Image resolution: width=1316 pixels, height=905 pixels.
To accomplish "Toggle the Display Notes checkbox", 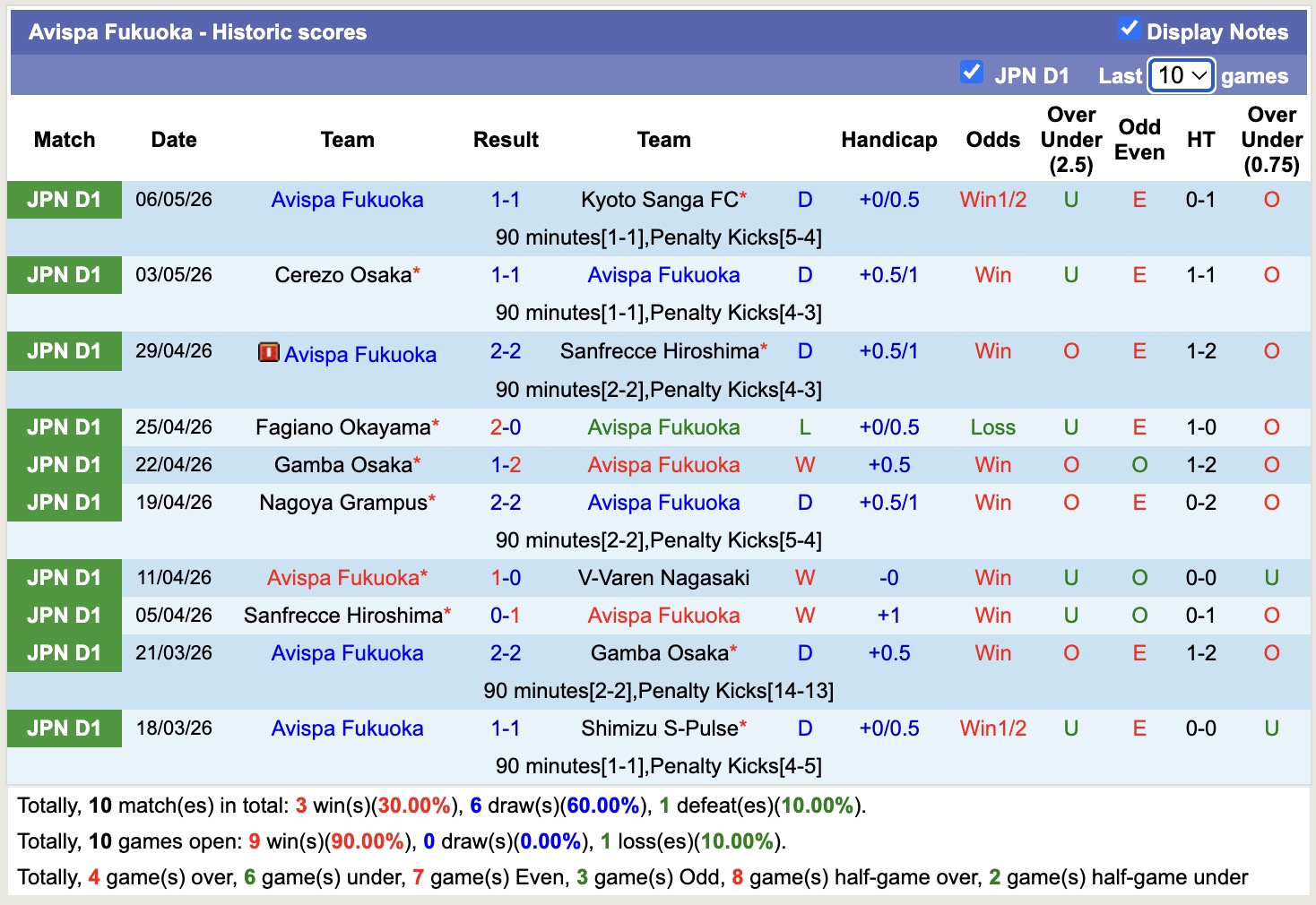I will pyautogui.click(x=1129, y=29).
